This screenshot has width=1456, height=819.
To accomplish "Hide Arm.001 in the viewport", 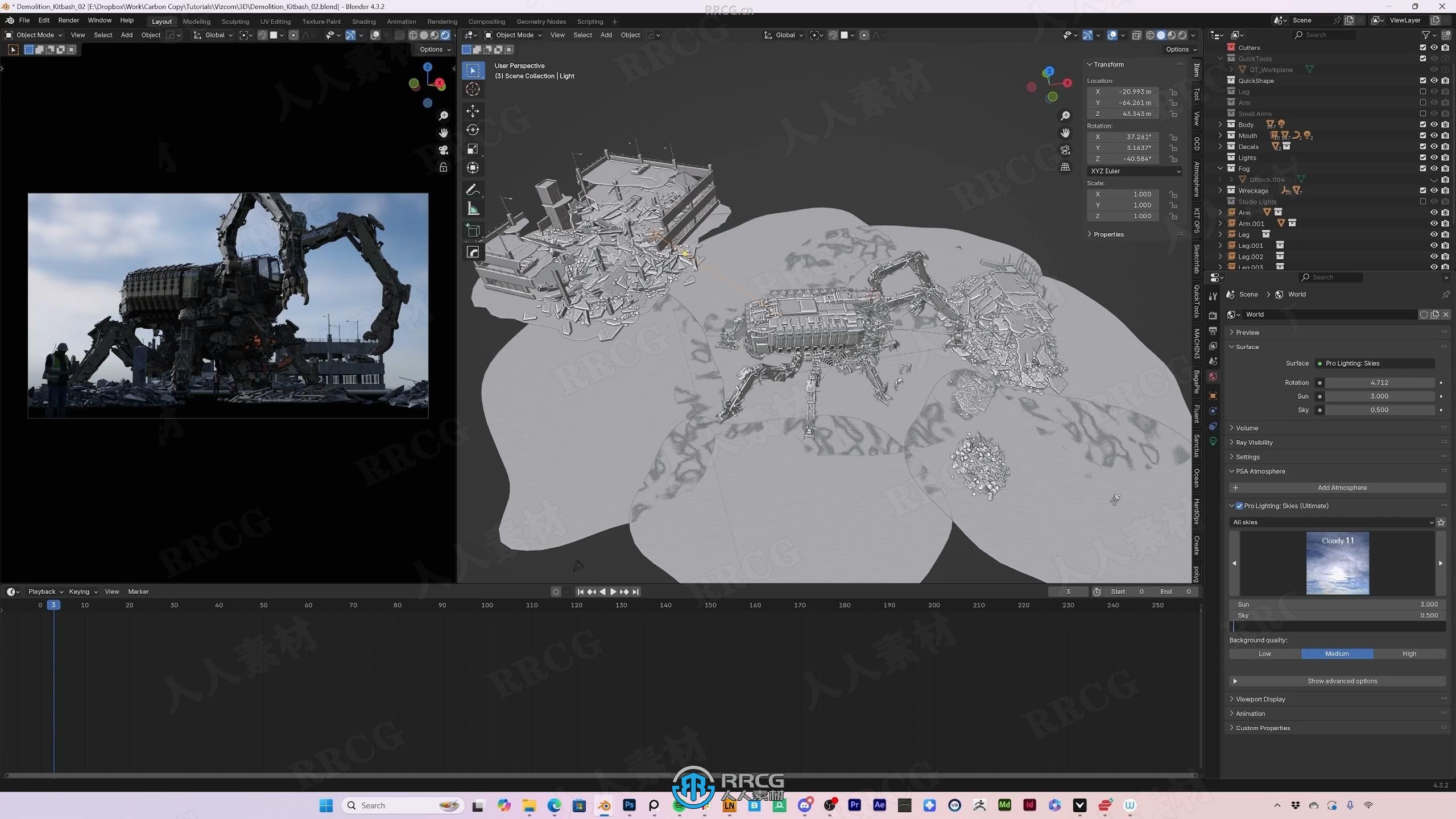I will coord(1434,224).
